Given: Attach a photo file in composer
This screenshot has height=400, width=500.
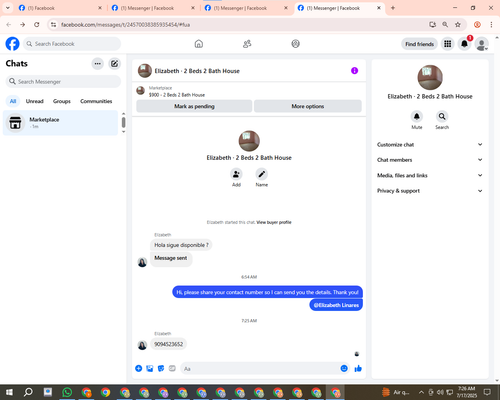Looking at the screenshot, I should point(150,368).
